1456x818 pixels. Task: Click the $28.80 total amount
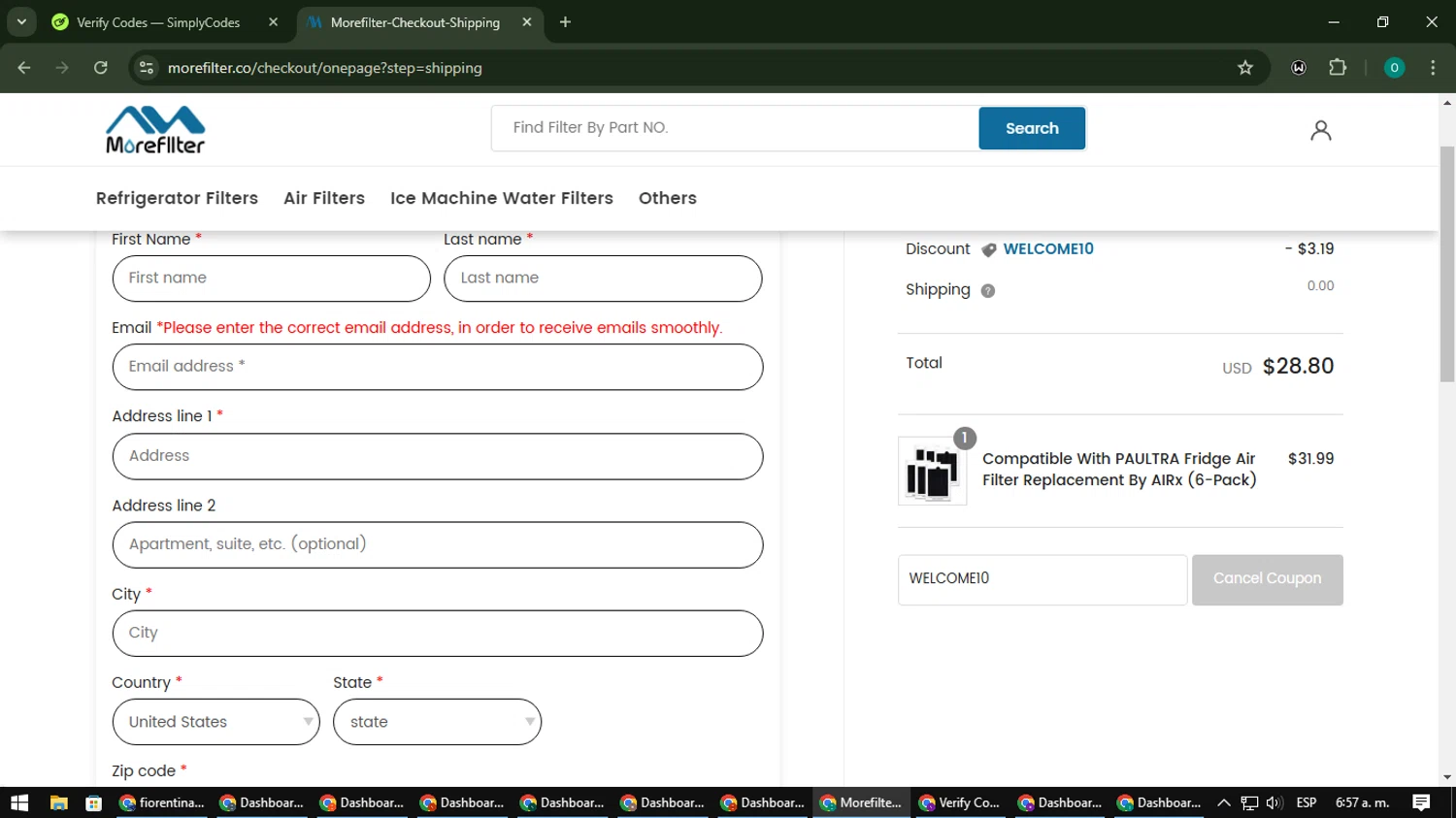click(1299, 366)
